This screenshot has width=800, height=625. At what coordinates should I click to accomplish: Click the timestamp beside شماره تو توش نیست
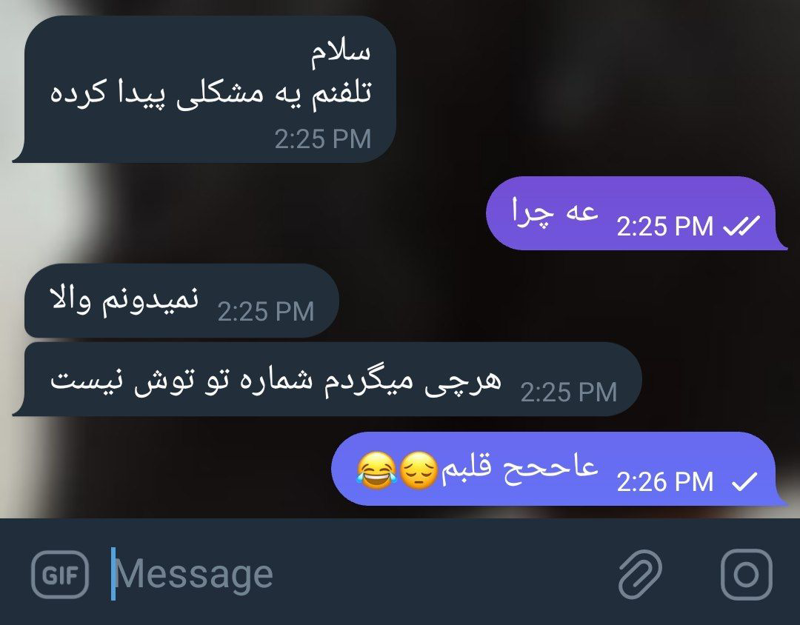(x=568, y=392)
